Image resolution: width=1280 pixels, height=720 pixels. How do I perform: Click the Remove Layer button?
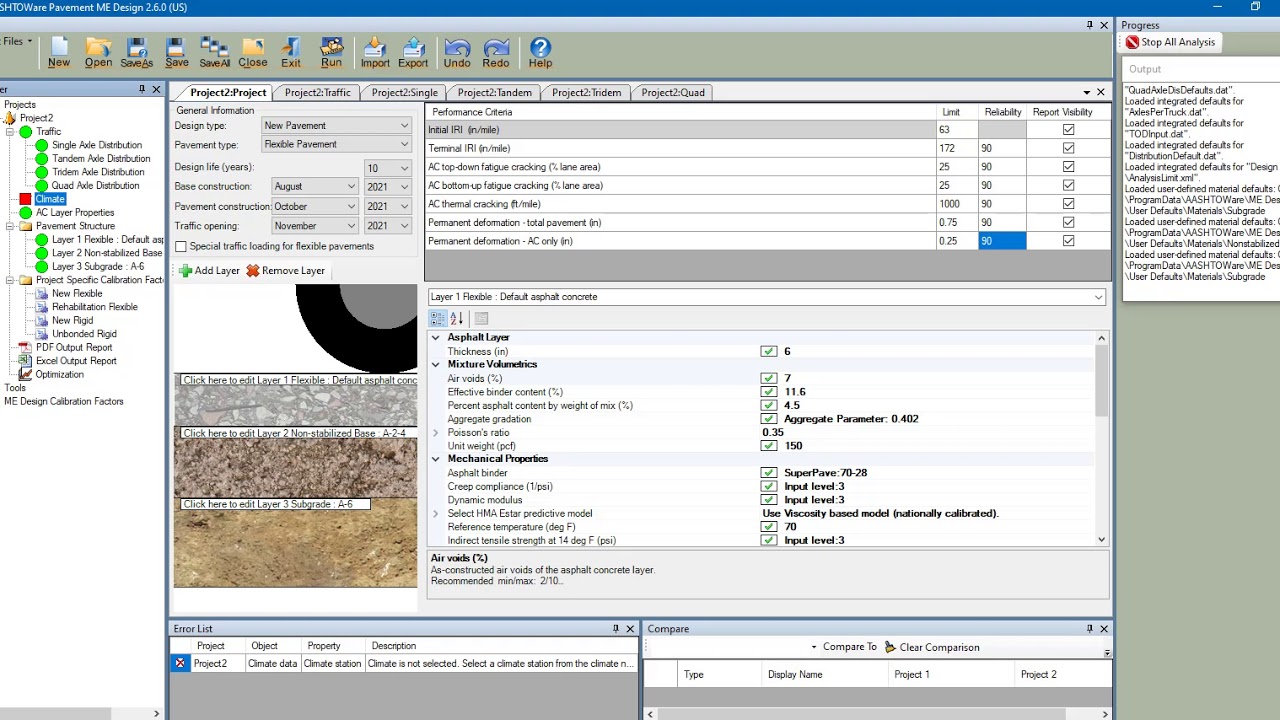pos(286,271)
